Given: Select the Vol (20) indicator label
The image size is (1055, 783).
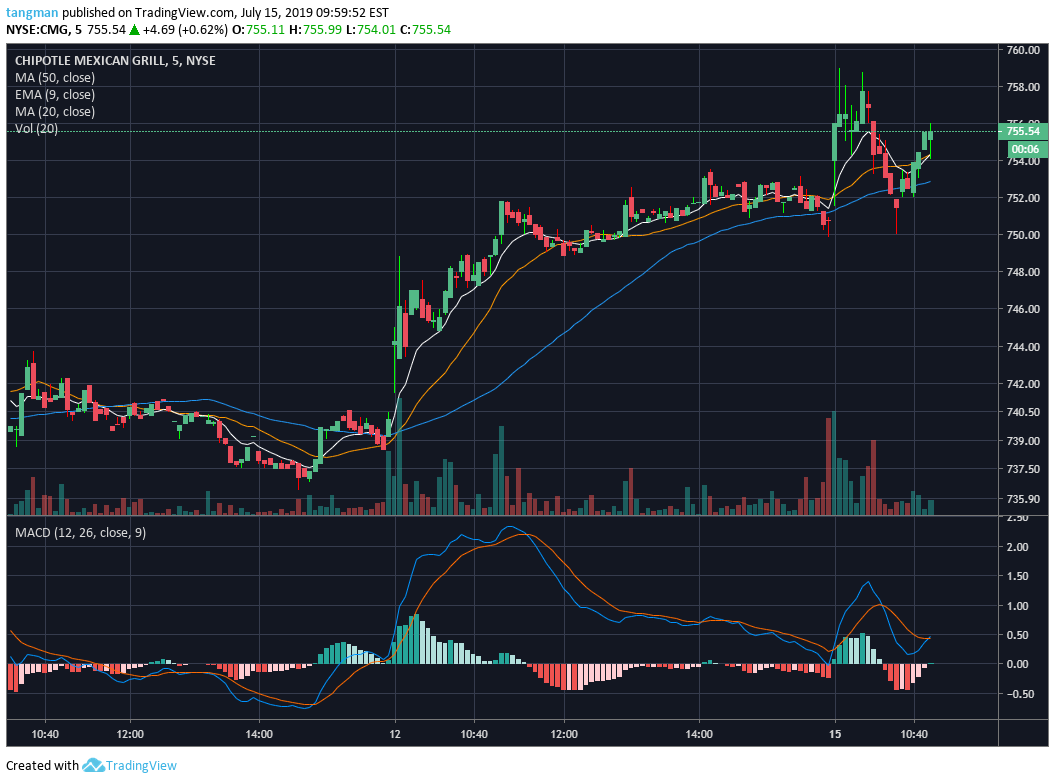Looking at the screenshot, I should coord(36,128).
